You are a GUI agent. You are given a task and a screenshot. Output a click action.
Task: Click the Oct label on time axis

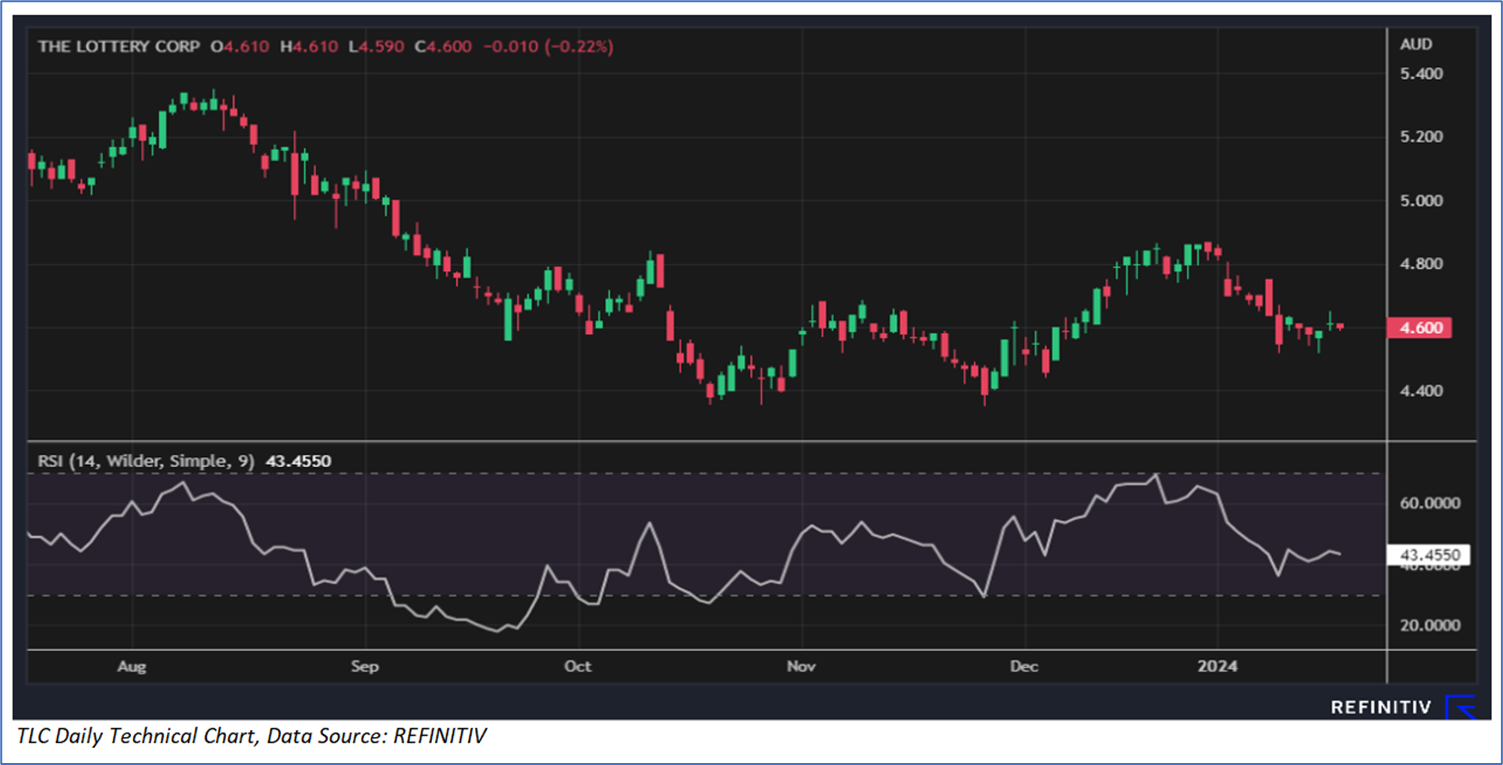pyautogui.click(x=578, y=666)
